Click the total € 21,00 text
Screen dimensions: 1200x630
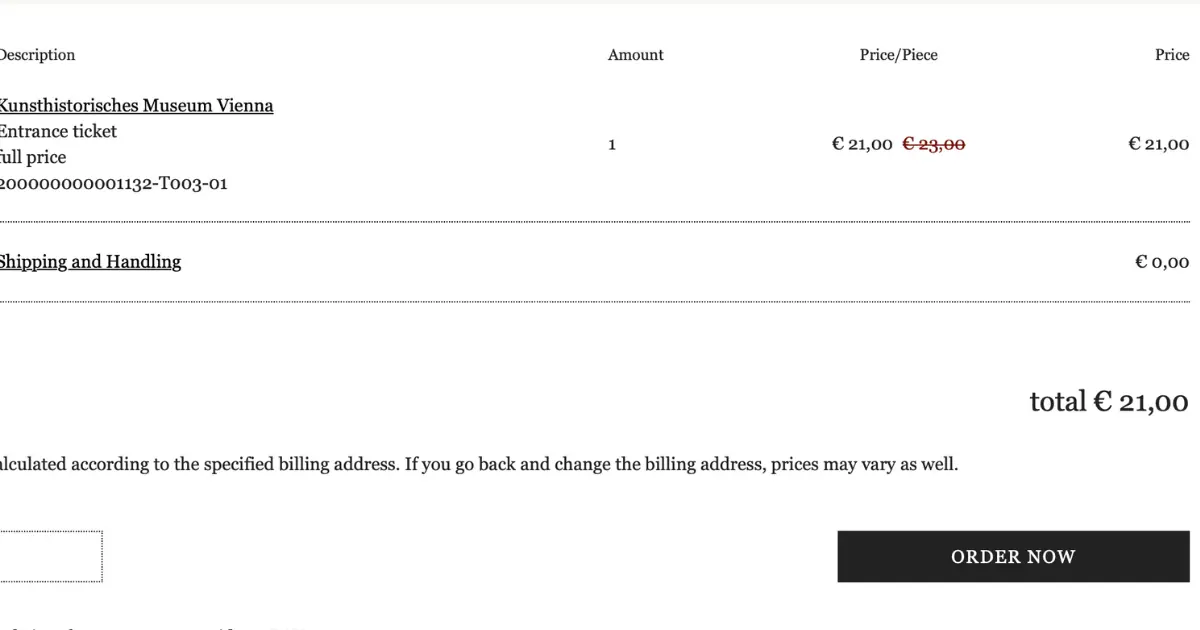1109,402
